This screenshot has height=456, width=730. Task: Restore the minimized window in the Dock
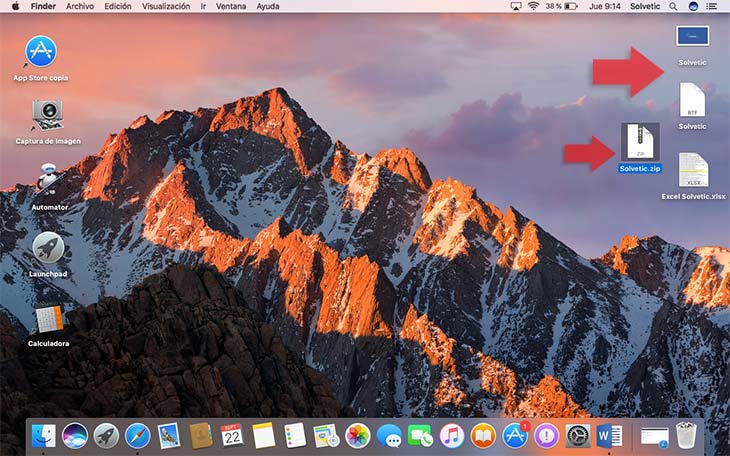655,437
